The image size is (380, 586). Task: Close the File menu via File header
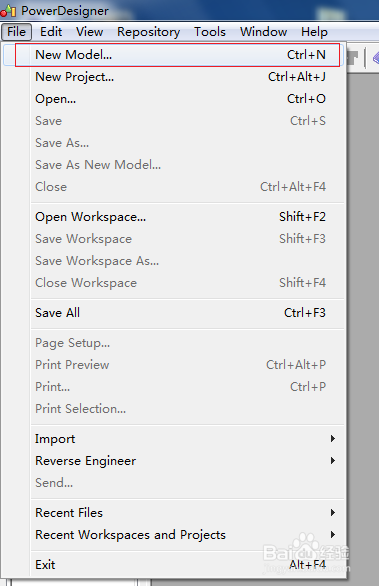16,32
